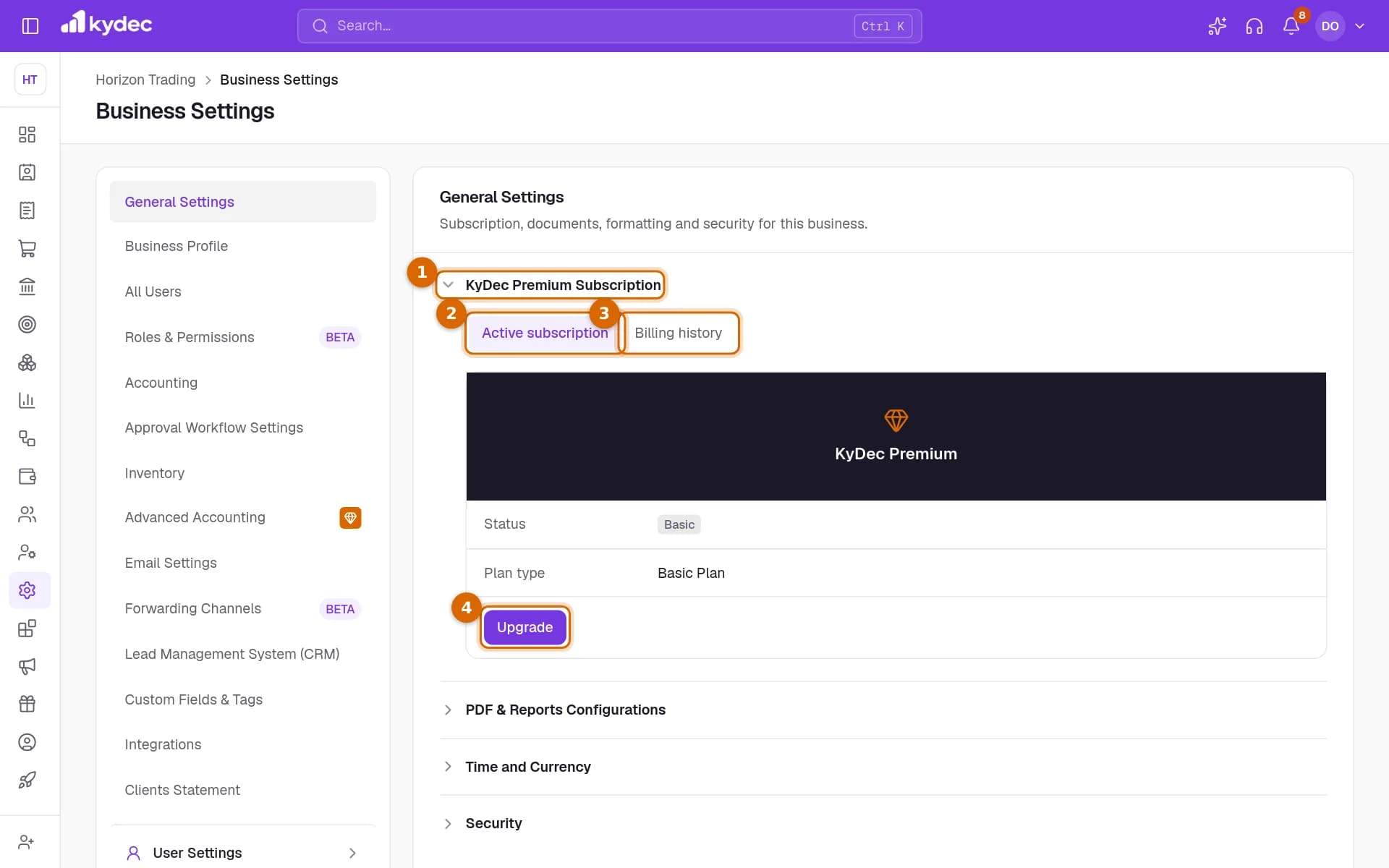Open Custom Fields & Tags settings
This screenshot has height=868, width=1389.
click(x=243, y=699)
